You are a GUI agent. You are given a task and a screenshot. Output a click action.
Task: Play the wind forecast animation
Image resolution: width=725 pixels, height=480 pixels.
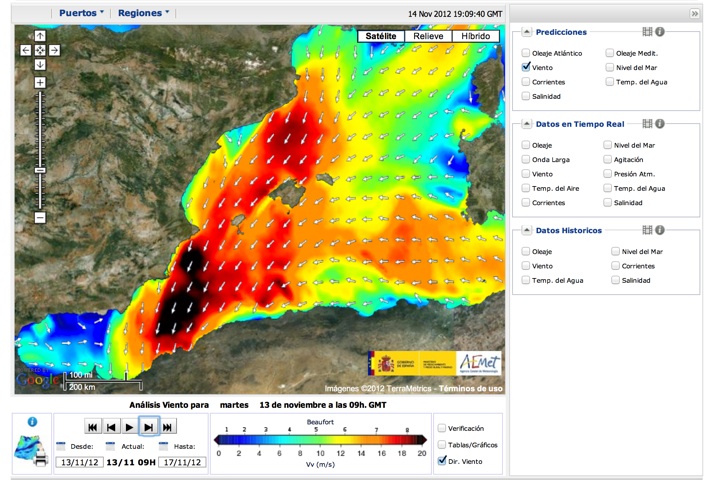click(x=130, y=427)
